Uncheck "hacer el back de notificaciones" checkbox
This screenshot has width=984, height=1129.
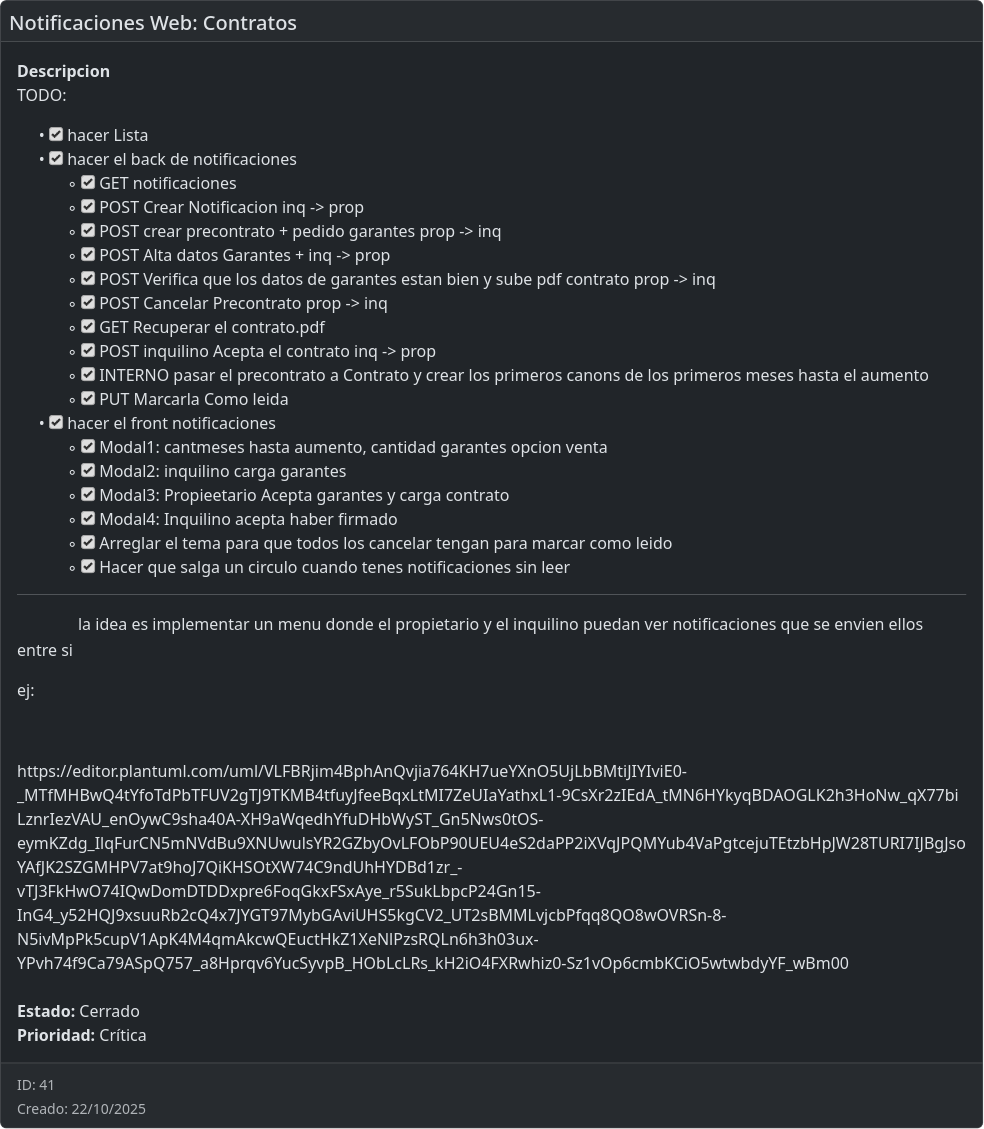56,158
